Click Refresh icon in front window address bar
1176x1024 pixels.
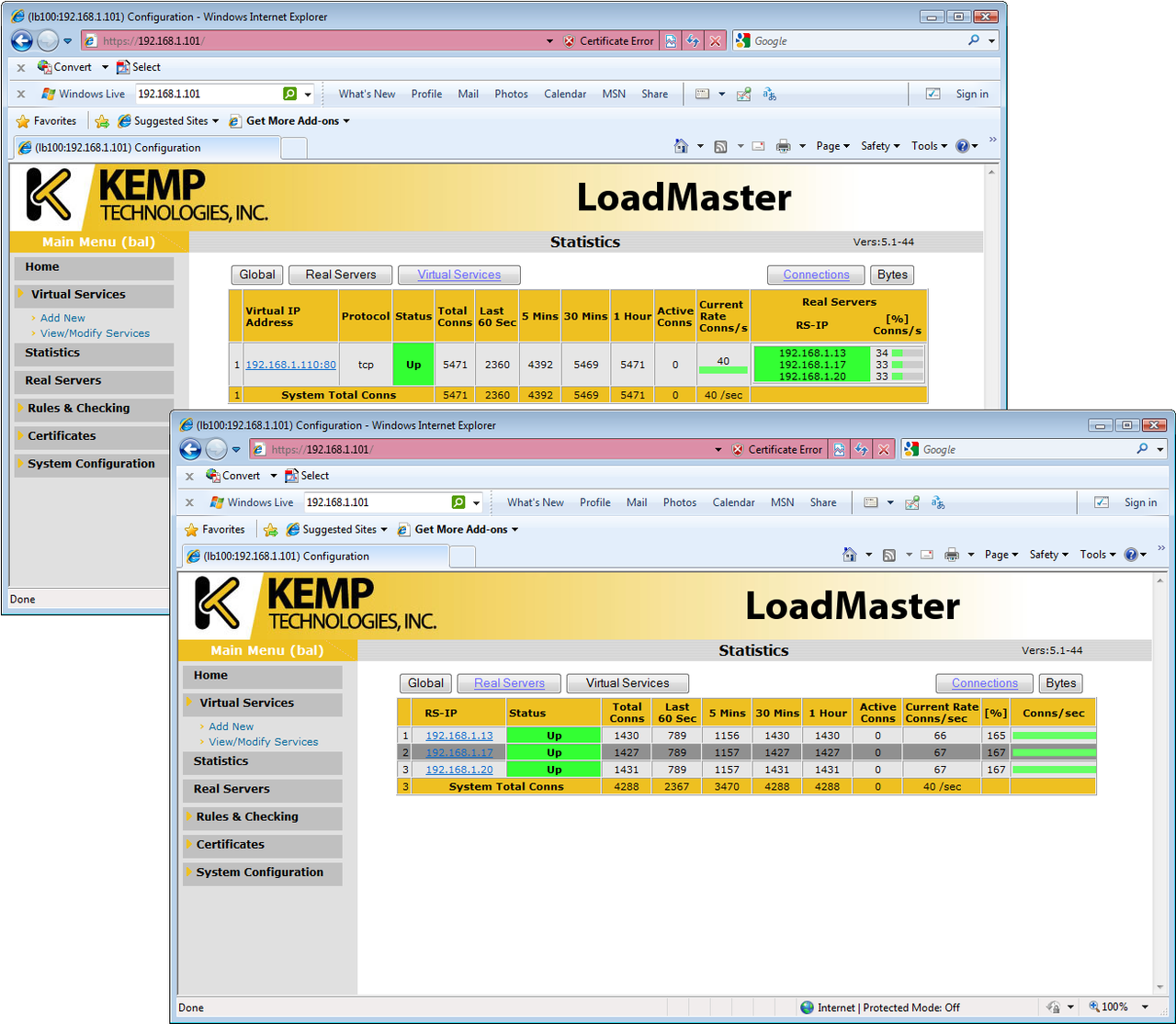[861, 449]
